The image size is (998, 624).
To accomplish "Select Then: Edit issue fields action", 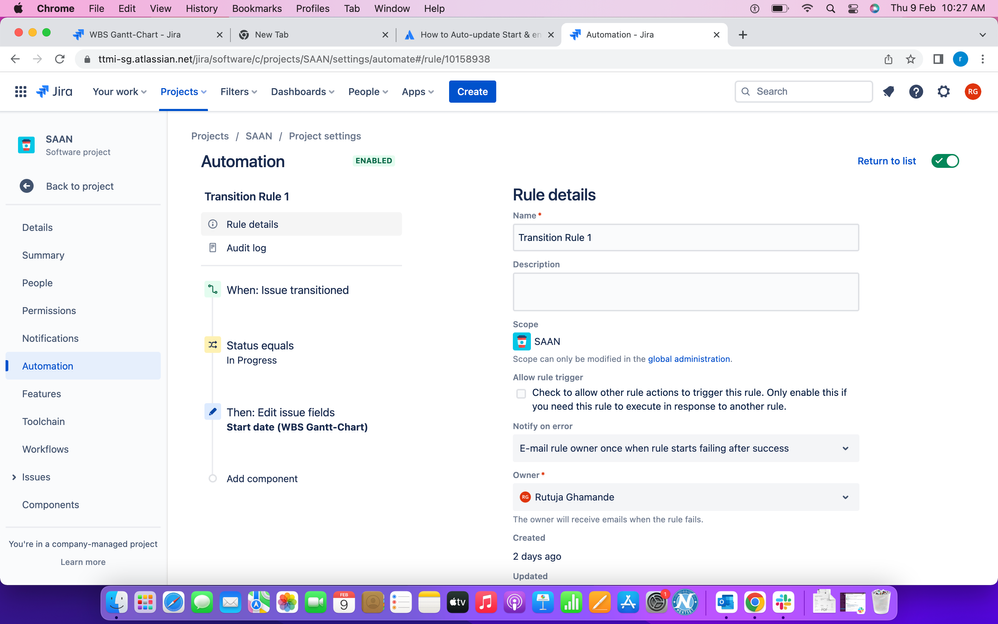I will (297, 419).
